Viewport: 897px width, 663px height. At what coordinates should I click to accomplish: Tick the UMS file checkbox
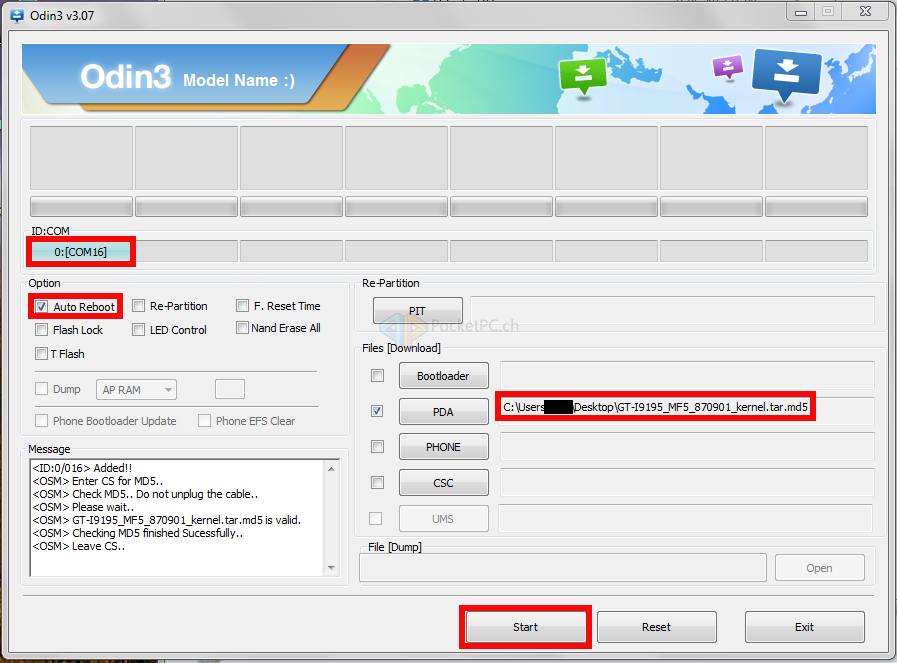376,518
